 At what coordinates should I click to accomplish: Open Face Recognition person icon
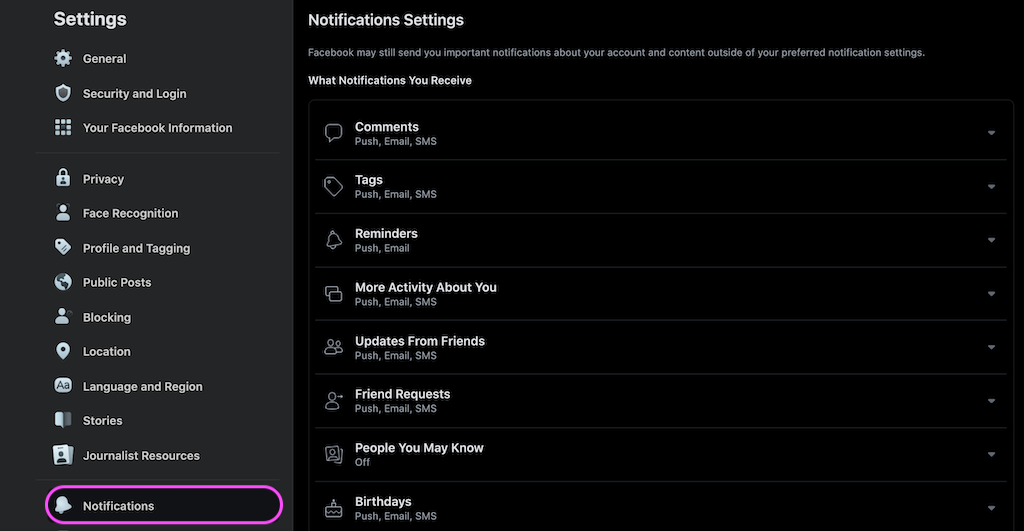coord(63,212)
